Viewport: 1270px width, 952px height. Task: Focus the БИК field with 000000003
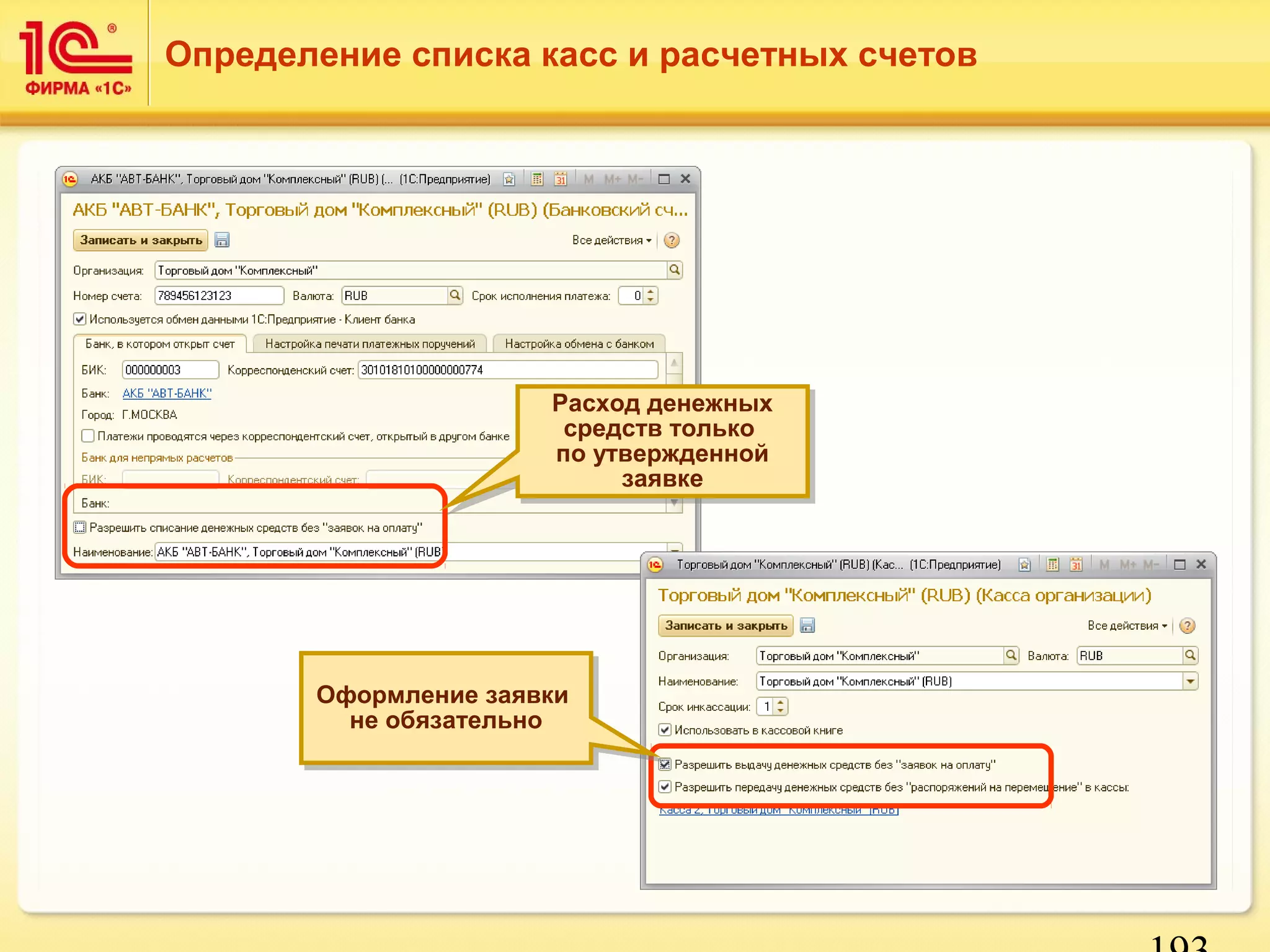(x=171, y=370)
